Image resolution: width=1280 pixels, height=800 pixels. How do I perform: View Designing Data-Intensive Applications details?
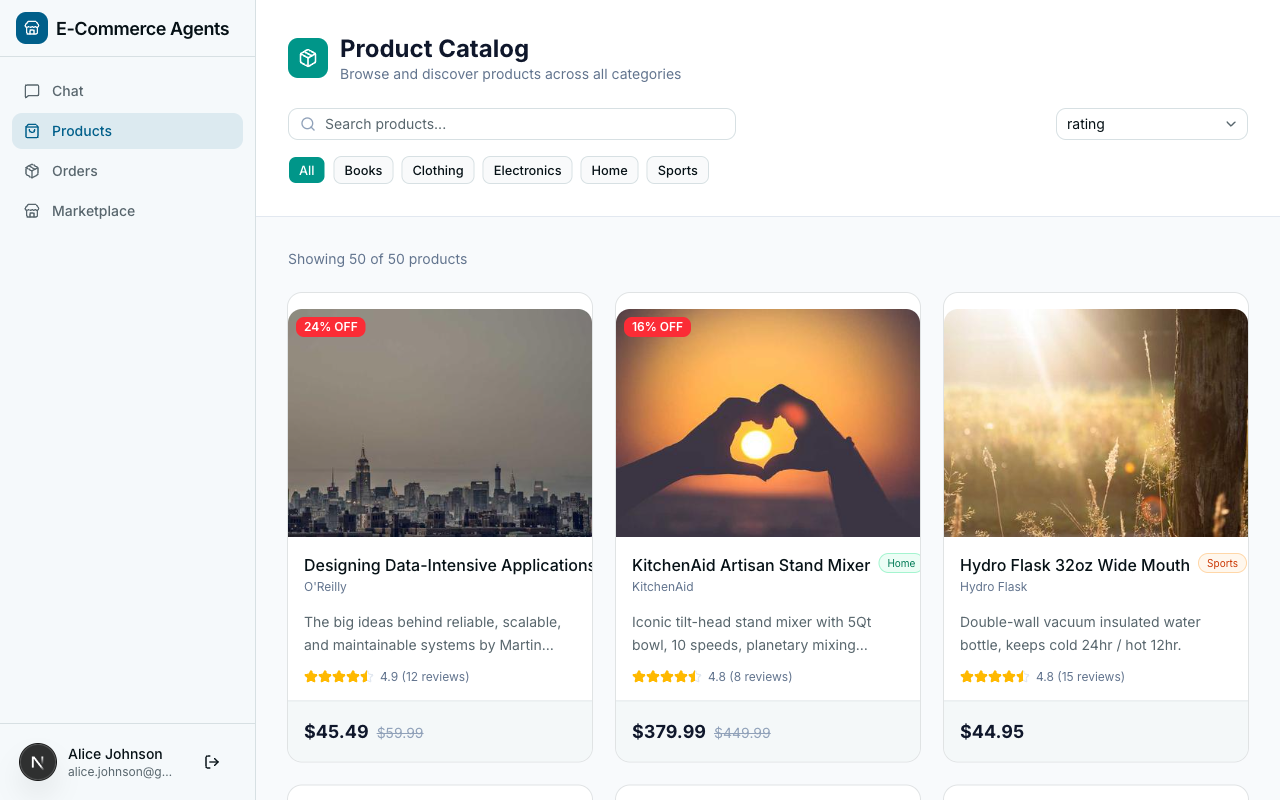448,565
